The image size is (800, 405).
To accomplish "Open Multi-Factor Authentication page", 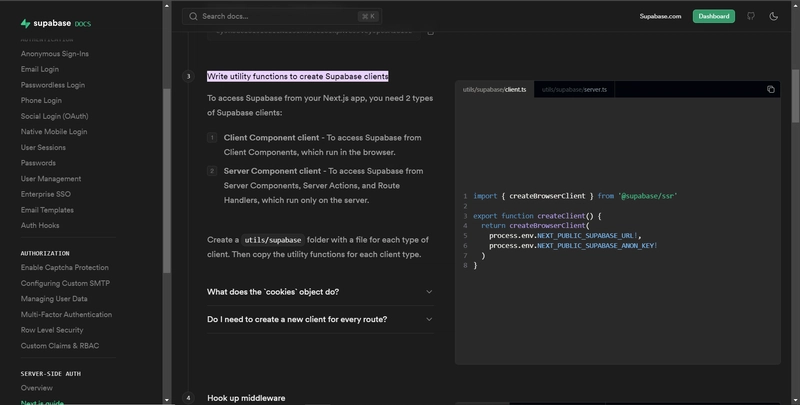I will pyautogui.click(x=66, y=314).
